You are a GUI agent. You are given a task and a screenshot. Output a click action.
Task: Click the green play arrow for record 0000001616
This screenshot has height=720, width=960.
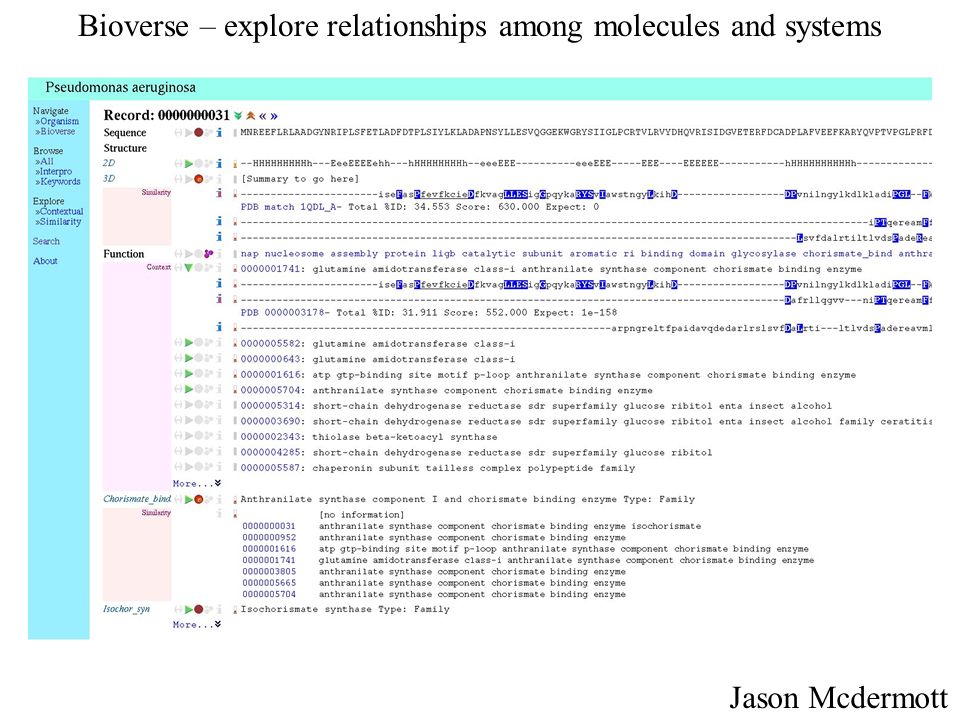point(189,373)
